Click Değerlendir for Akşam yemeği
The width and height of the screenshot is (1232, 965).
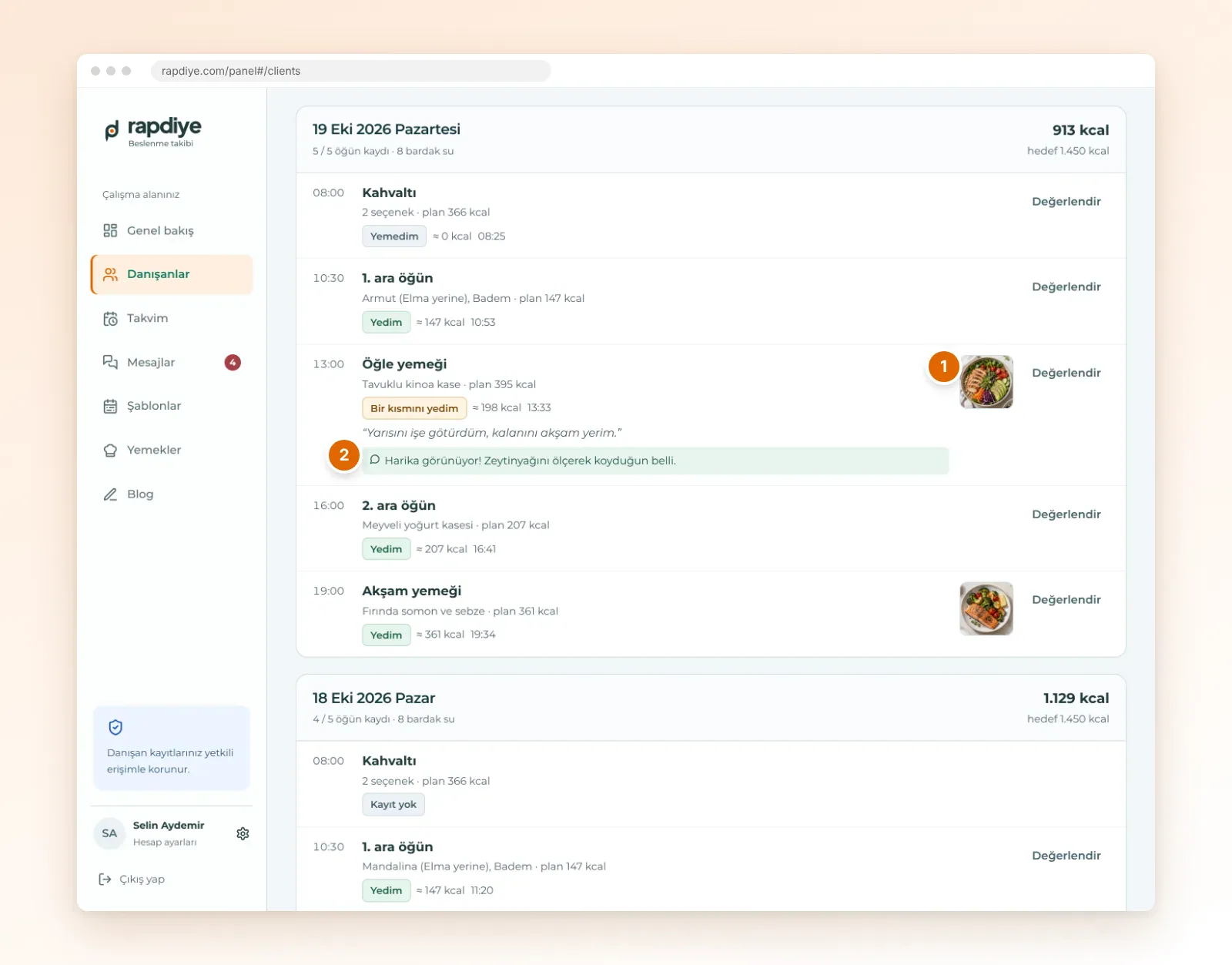point(1066,599)
